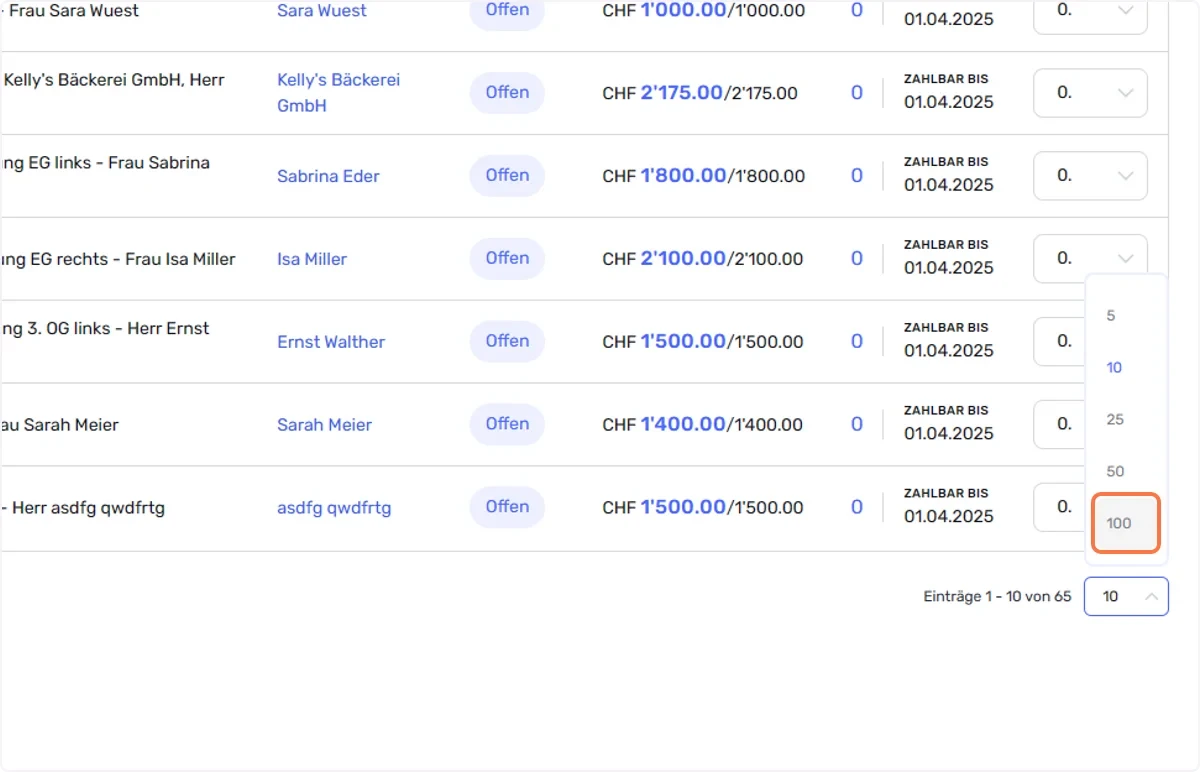1200x772 pixels.
Task: Open the dropdown in Isa Miller's row
Action: [x=1090, y=259]
